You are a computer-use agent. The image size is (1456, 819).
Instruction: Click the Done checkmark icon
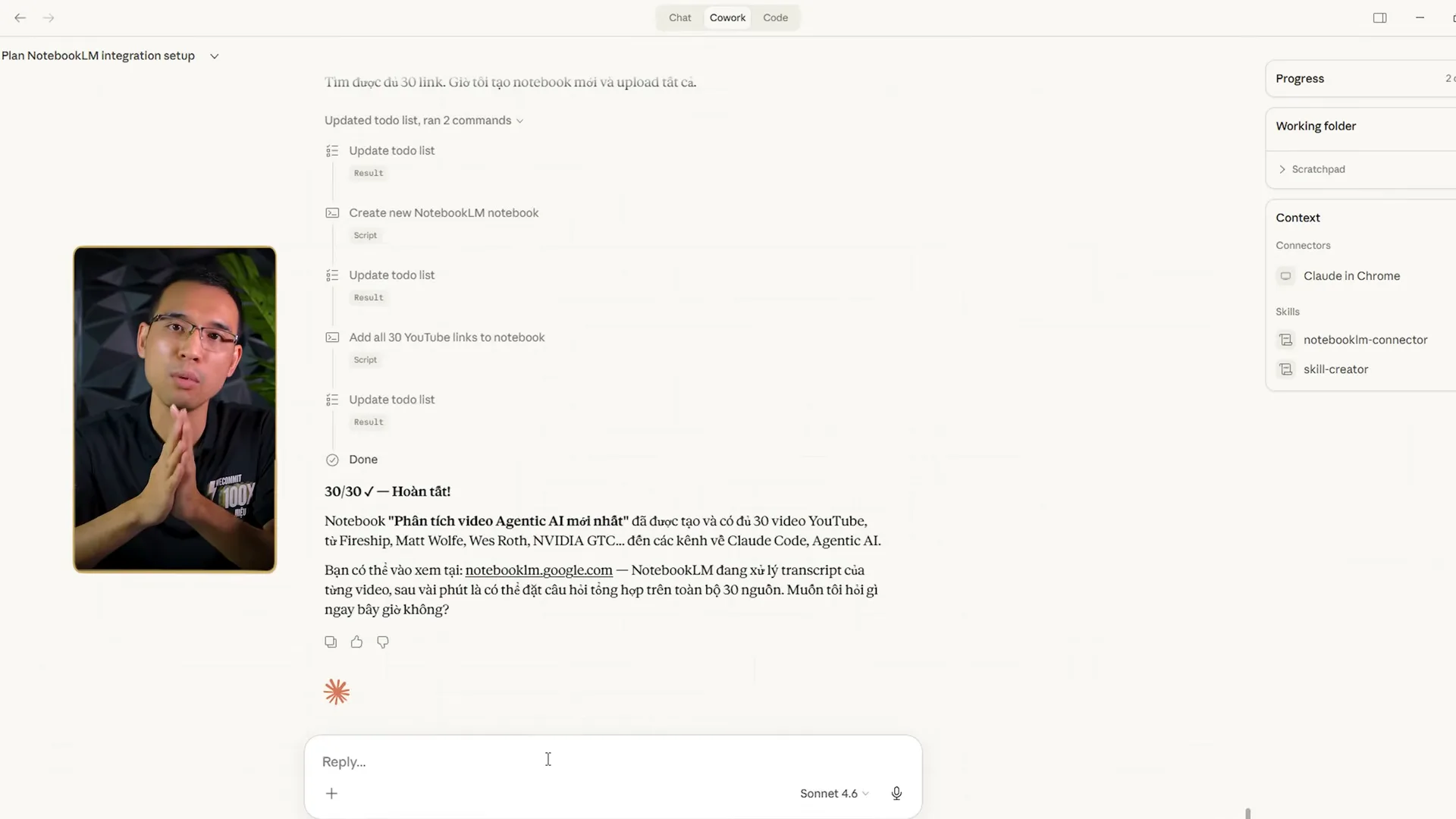coord(332,460)
